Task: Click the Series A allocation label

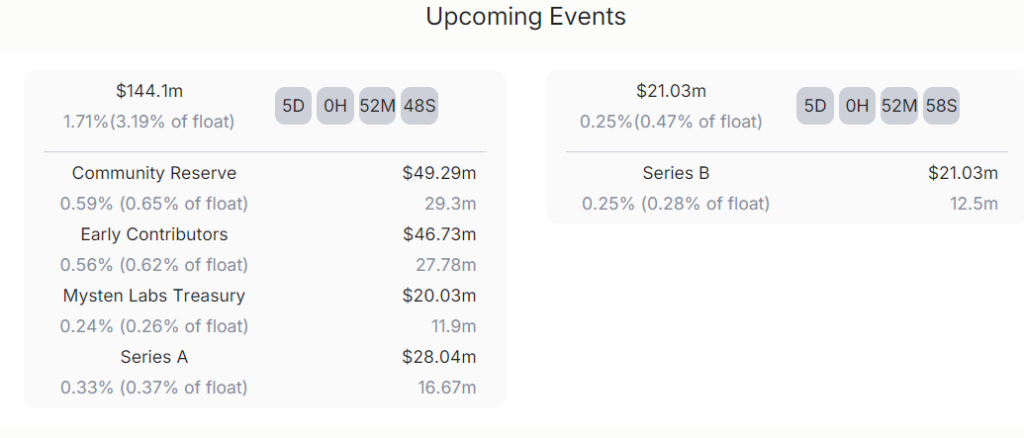Action: click(154, 356)
